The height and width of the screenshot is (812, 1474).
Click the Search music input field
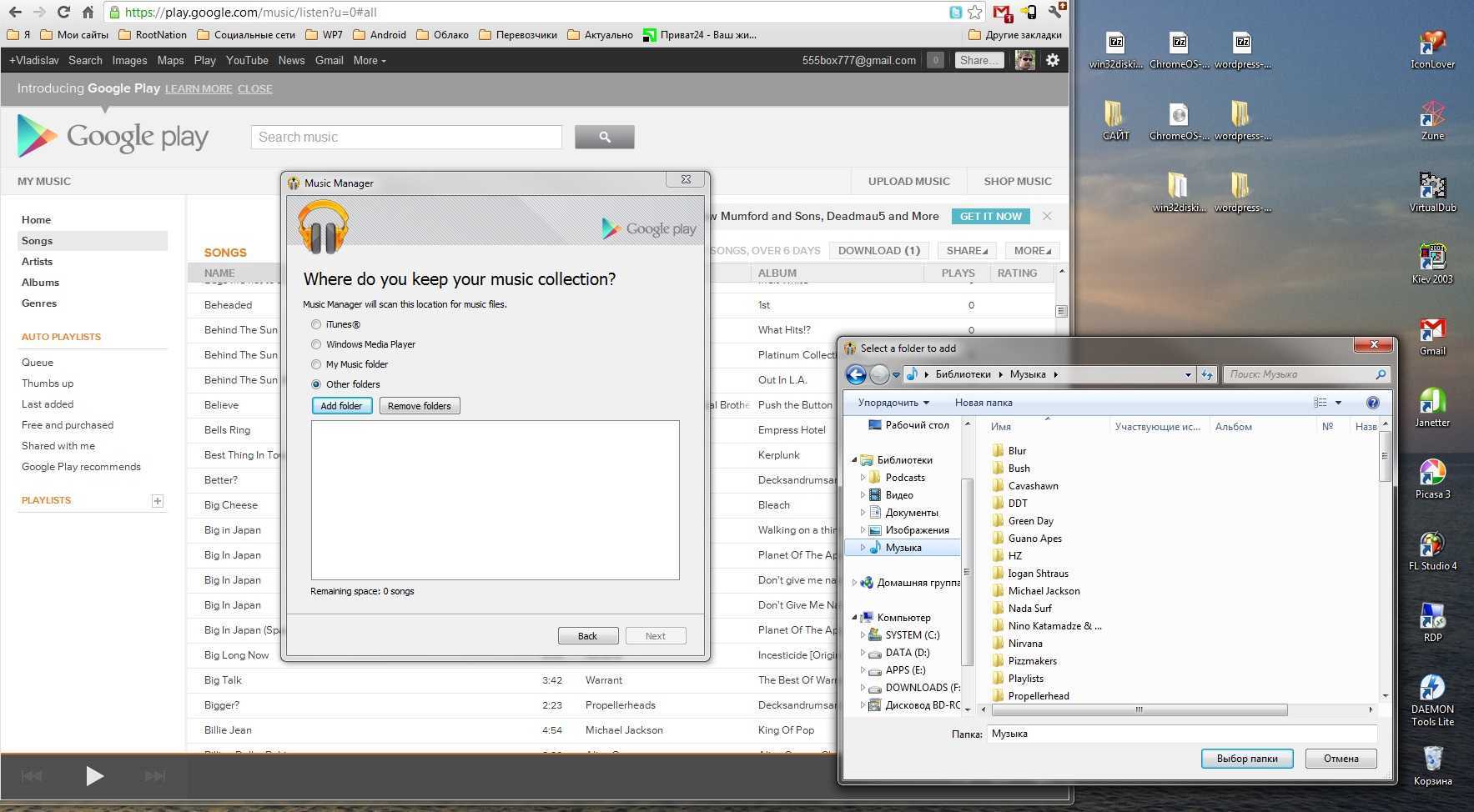tap(406, 137)
